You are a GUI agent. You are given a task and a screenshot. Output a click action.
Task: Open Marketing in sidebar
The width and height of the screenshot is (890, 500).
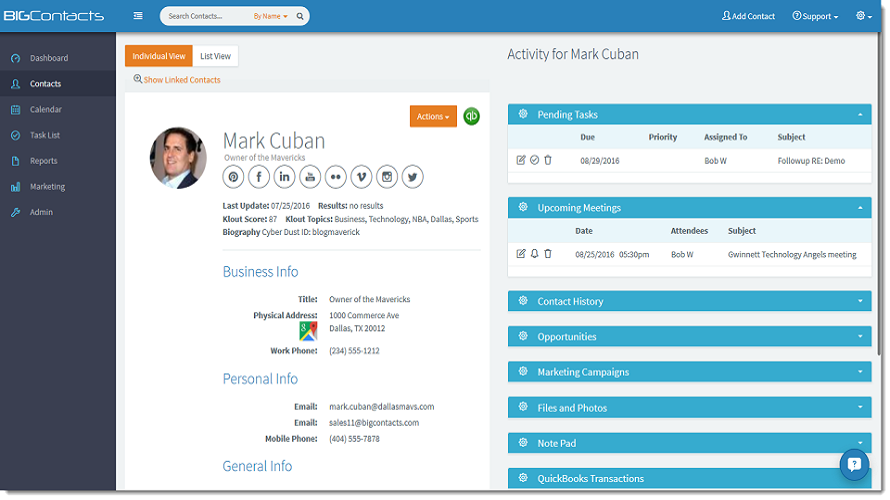pyautogui.click(x=58, y=186)
